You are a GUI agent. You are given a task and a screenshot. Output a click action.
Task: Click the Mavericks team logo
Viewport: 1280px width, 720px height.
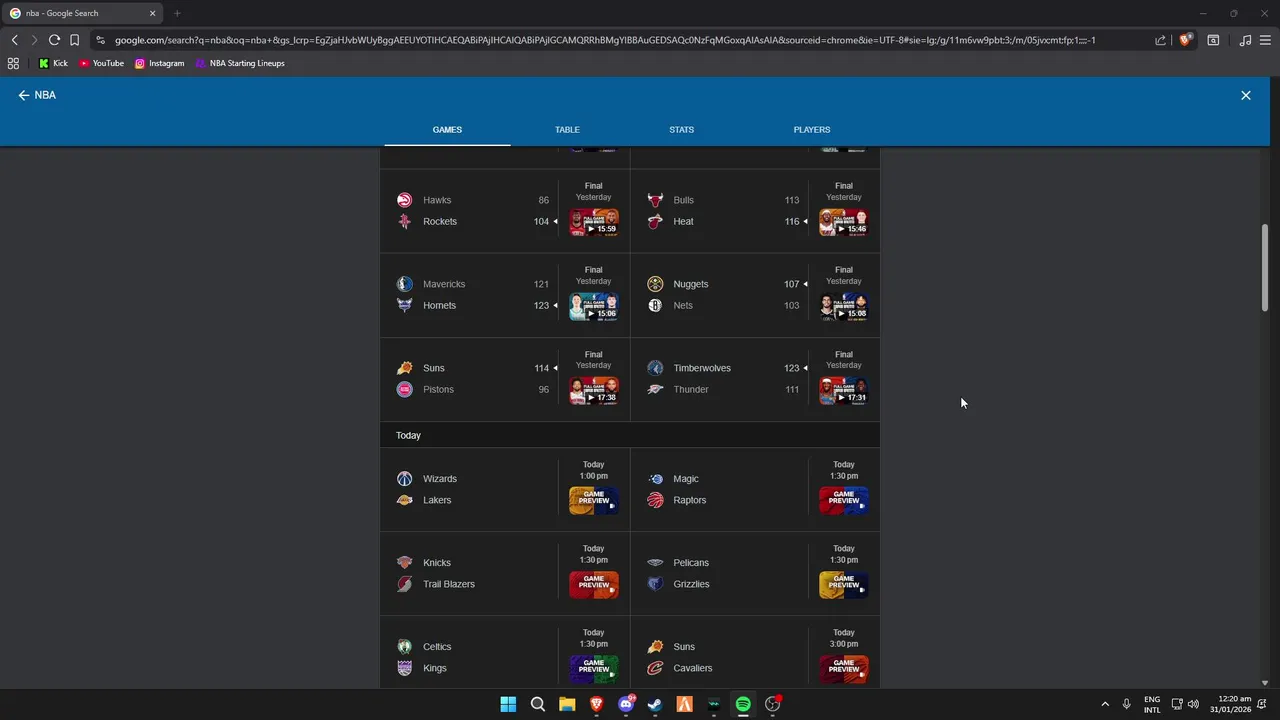(404, 284)
